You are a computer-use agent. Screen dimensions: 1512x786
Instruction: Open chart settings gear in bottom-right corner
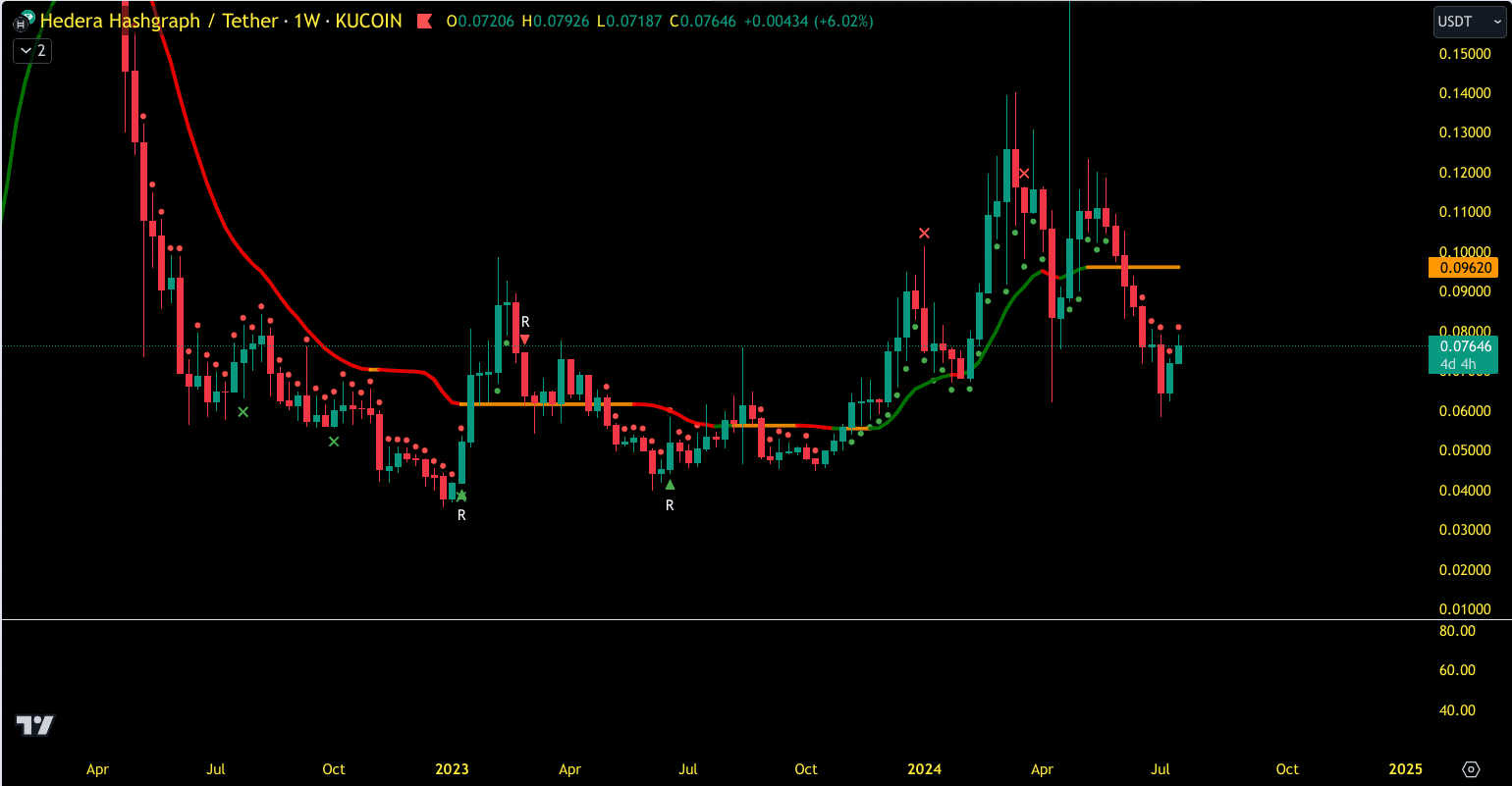click(1471, 768)
